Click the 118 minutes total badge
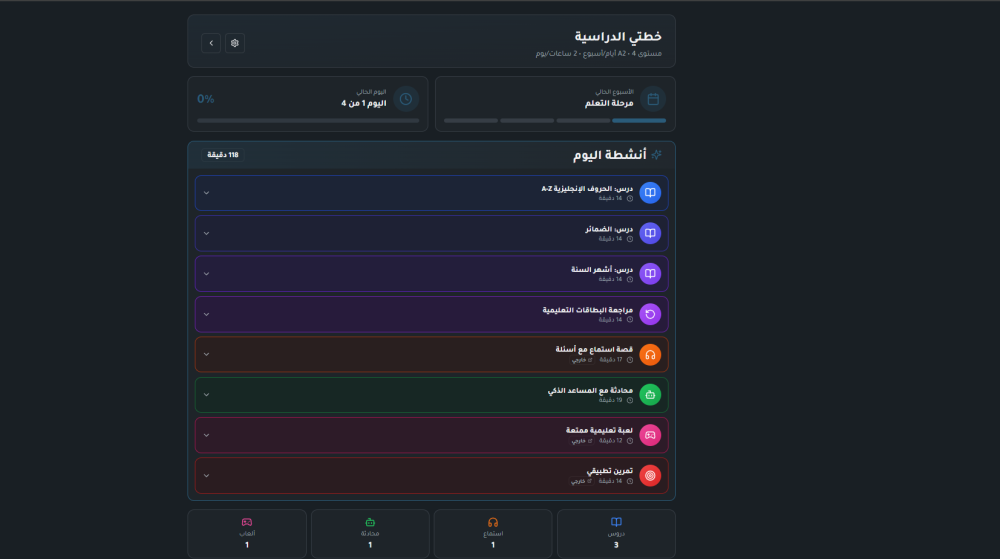This screenshot has height=559, width=1000. coord(220,155)
